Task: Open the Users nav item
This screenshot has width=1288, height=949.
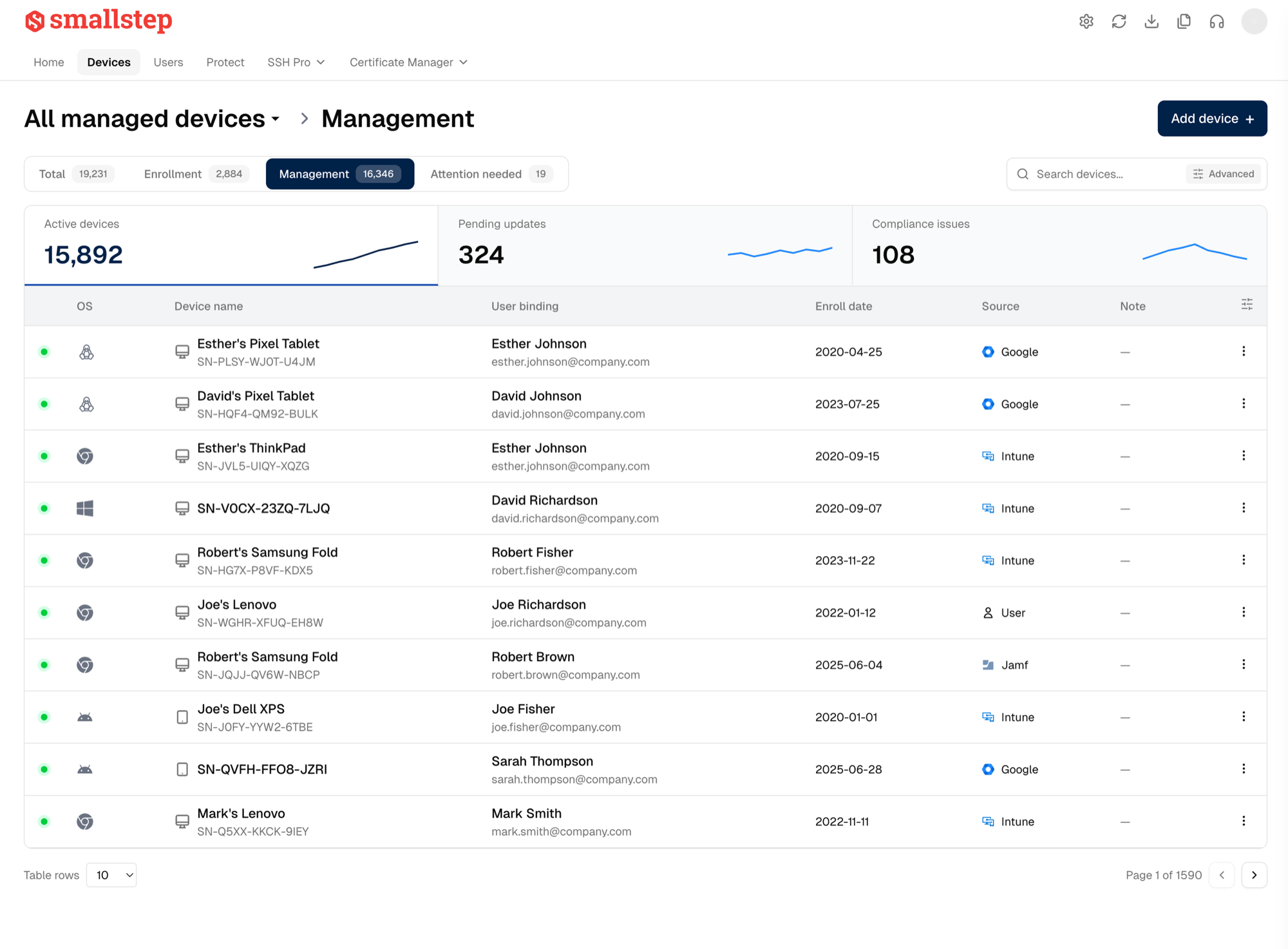Action: (168, 62)
